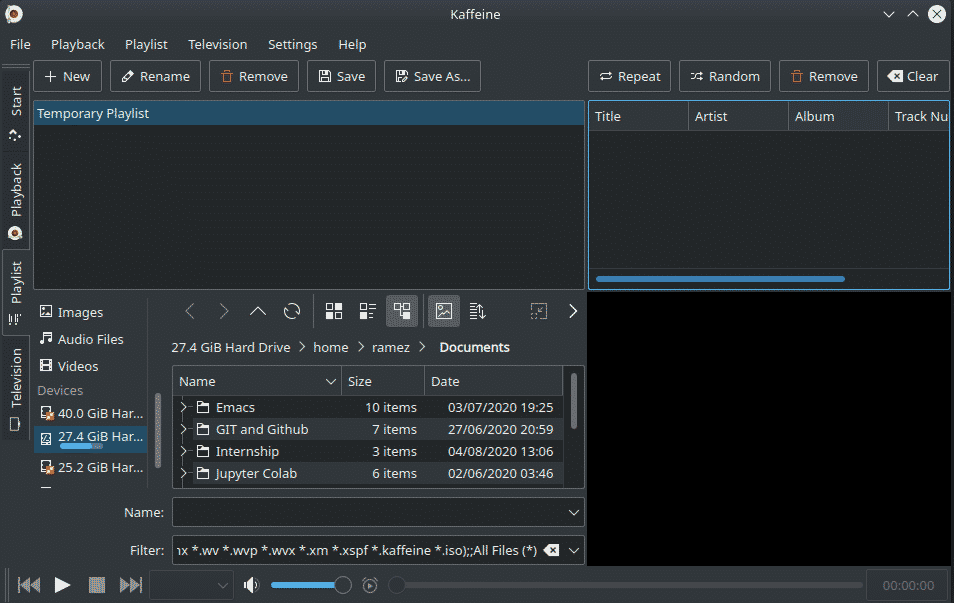
Task: Expand the Emacs folder tree
Action: [184, 408]
